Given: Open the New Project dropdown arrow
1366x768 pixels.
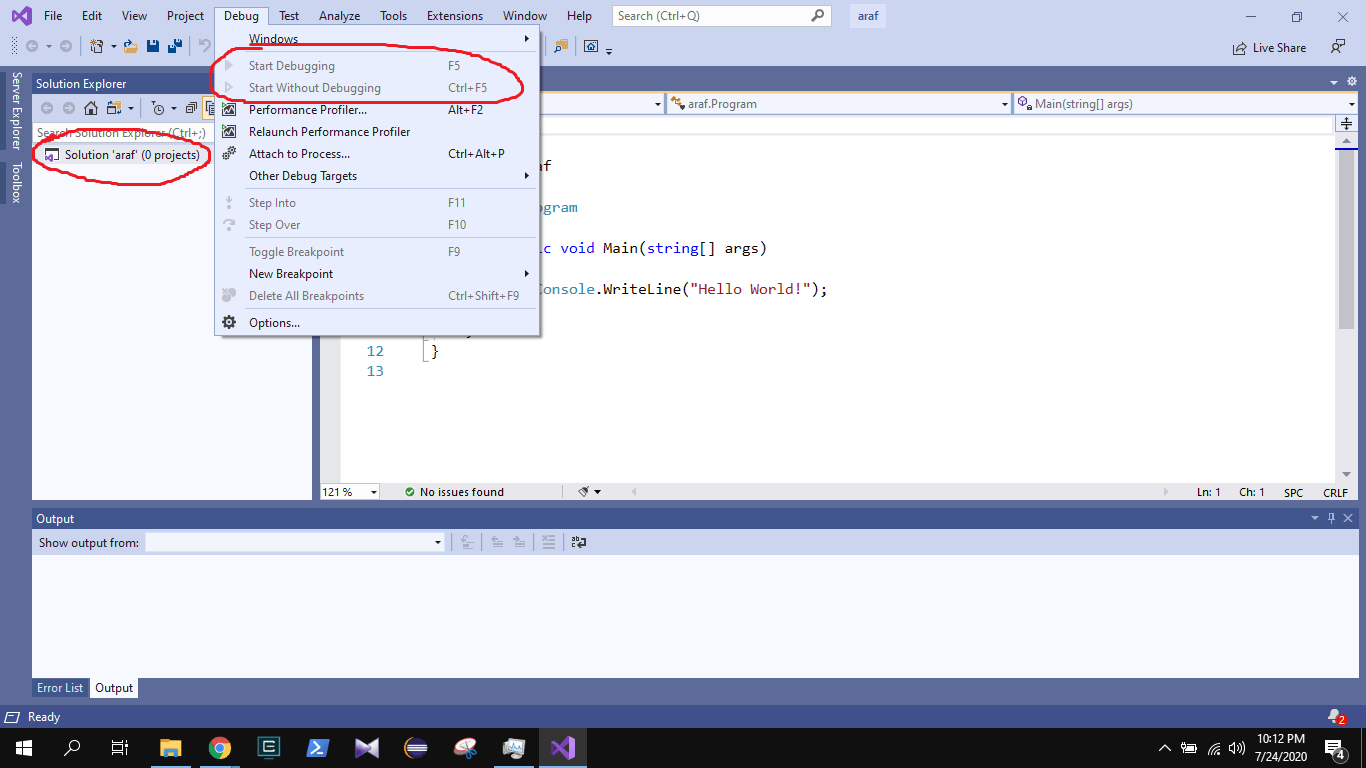Looking at the screenshot, I should (x=113, y=46).
